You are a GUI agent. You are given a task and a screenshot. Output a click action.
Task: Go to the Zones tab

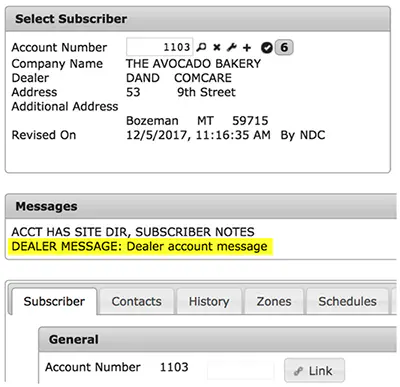[274, 301]
